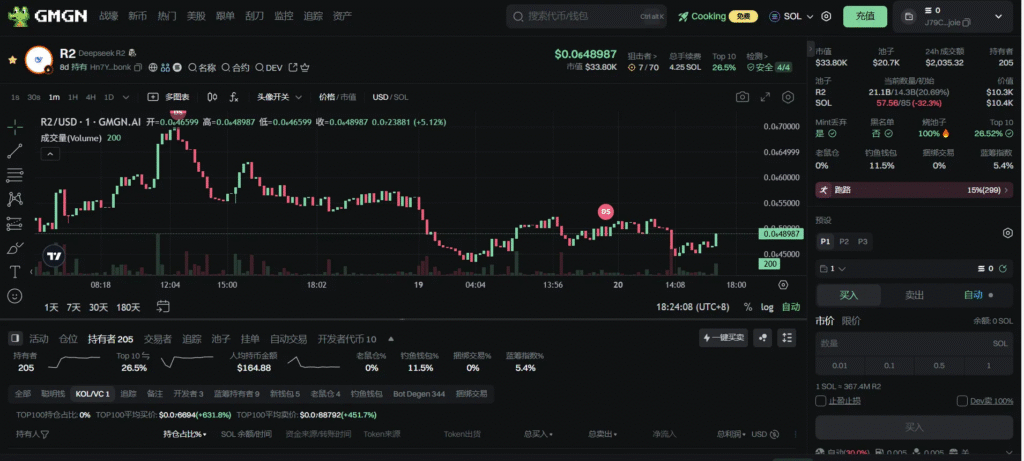Screen dimensions: 1024x461
Task: Open indicators via the fx icon
Action: (233, 97)
